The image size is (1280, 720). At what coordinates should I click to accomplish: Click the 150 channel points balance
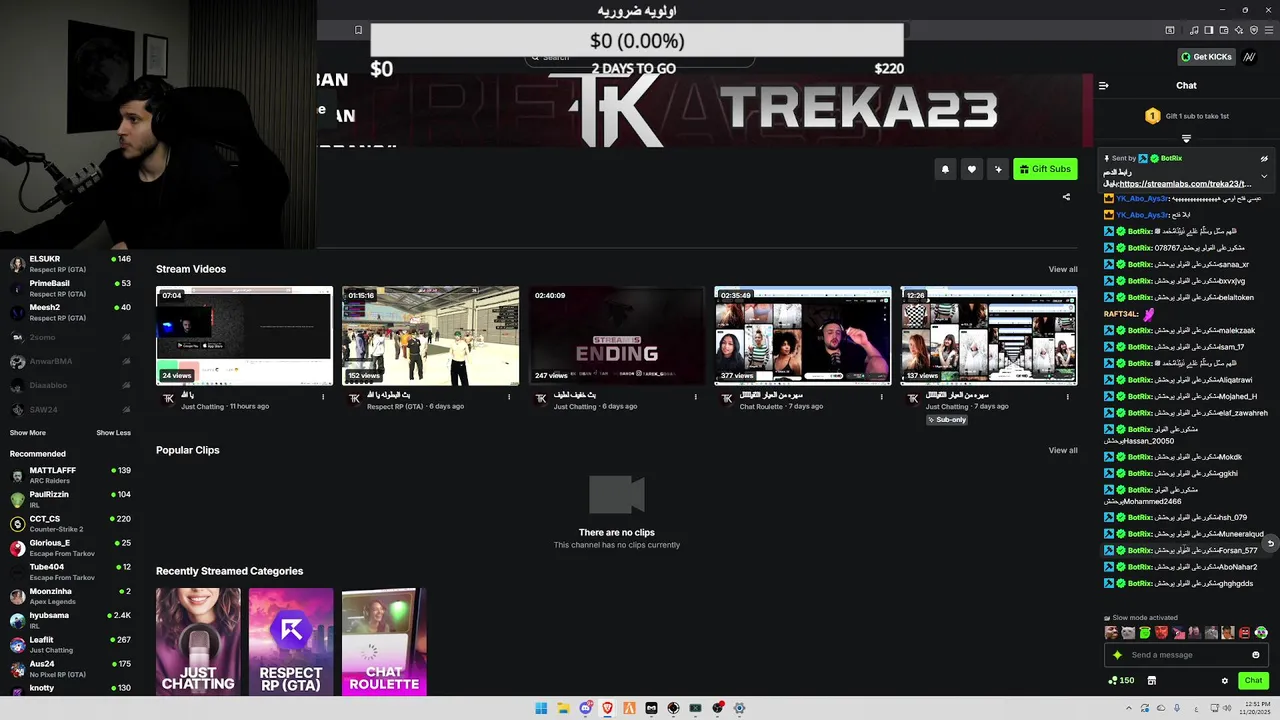1121,681
